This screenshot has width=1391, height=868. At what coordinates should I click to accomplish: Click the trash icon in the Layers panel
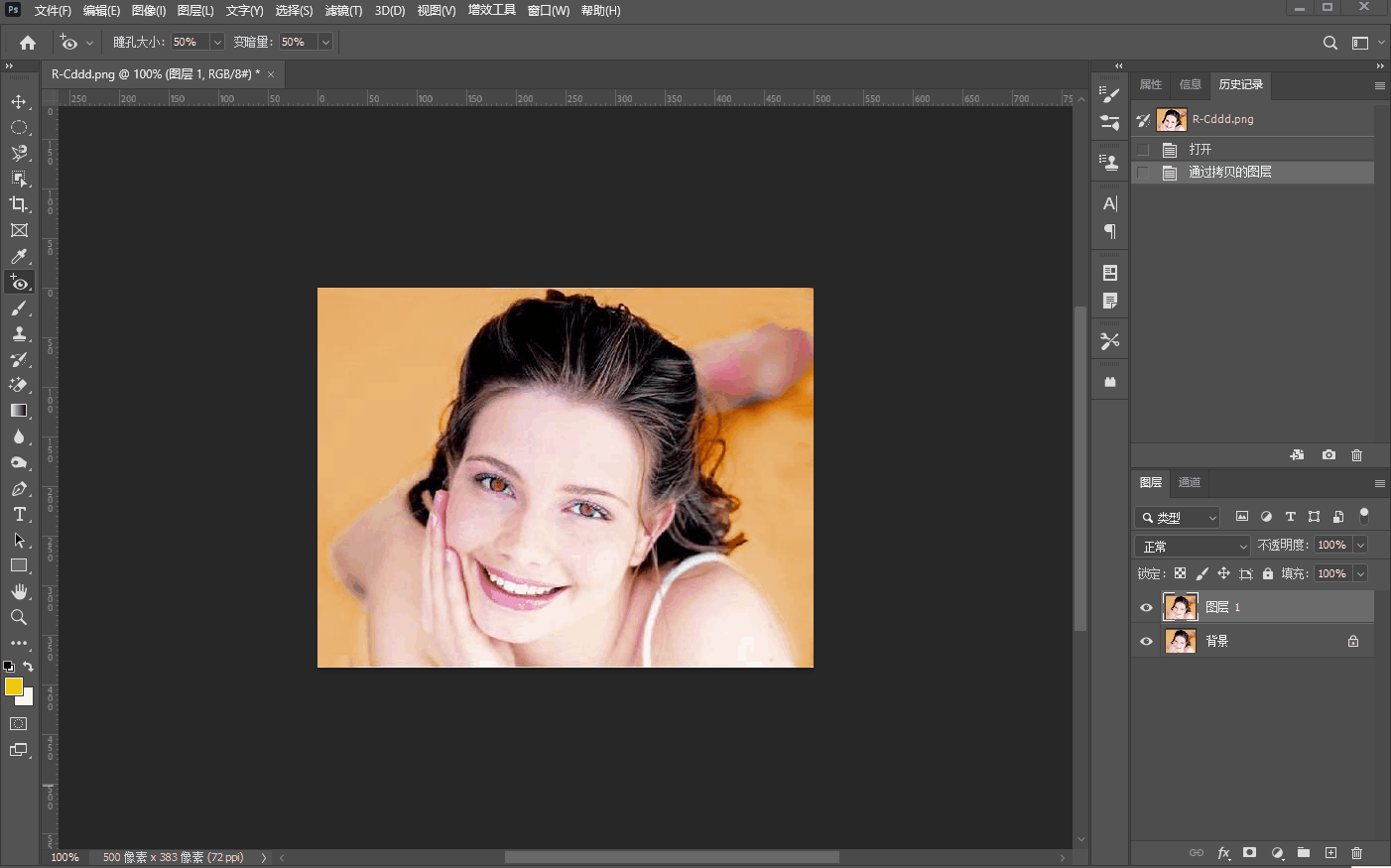coord(1356,853)
